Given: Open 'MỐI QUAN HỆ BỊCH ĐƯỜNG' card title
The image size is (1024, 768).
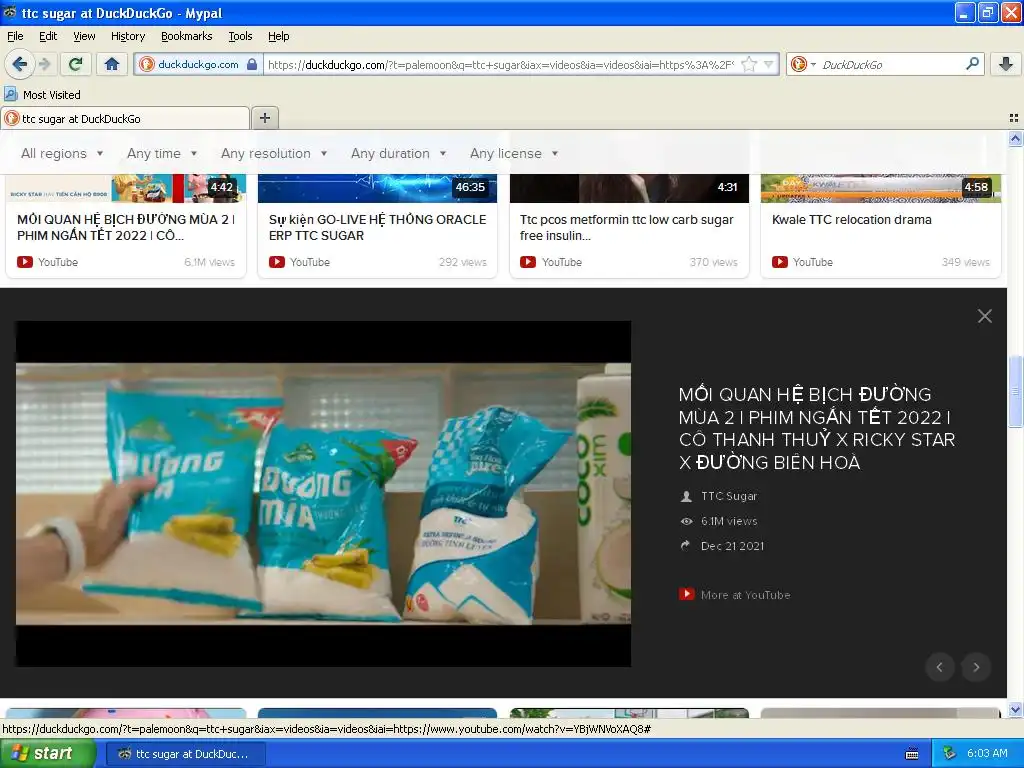Looking at the screenshot, I should point(126,227).
